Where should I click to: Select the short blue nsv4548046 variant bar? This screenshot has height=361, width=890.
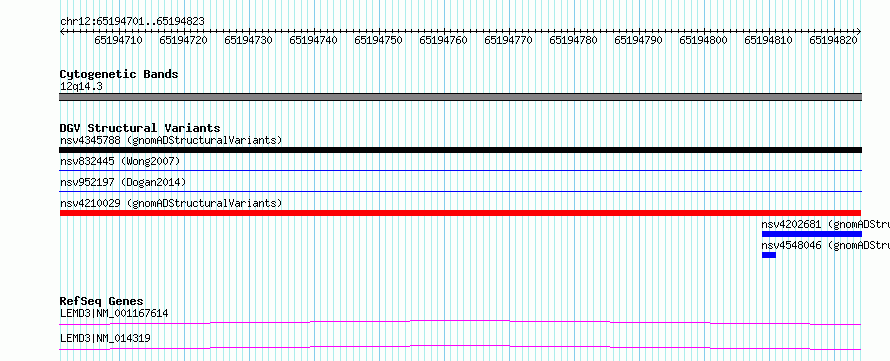pos(769,255)
